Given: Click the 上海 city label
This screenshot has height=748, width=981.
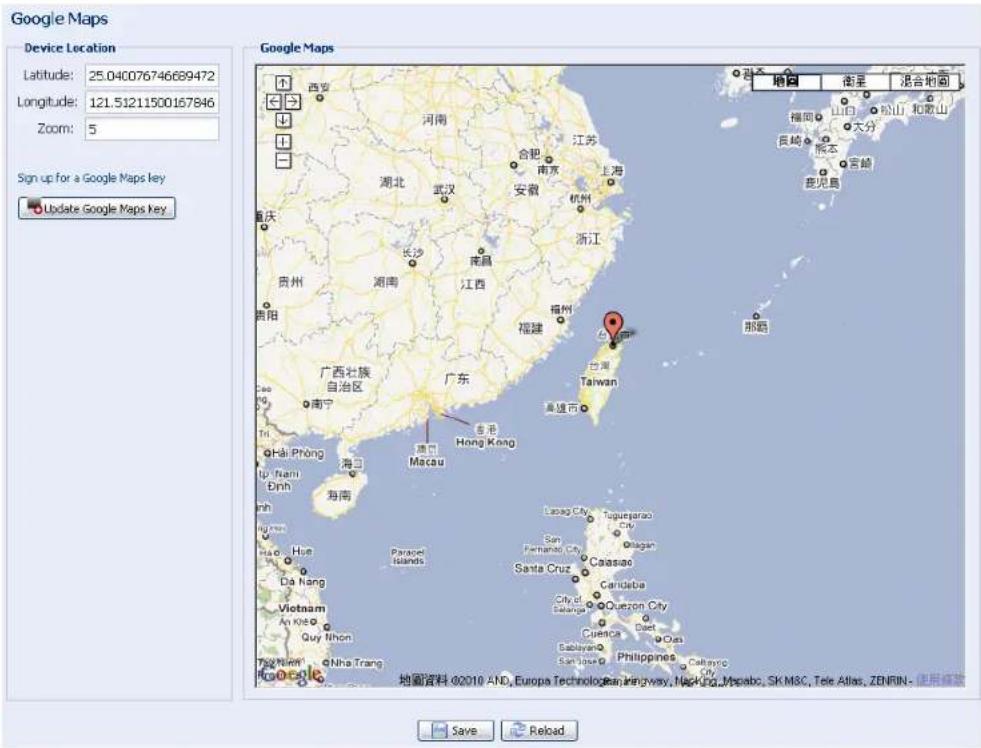Looking at the screenshot, I should (612, 170).
